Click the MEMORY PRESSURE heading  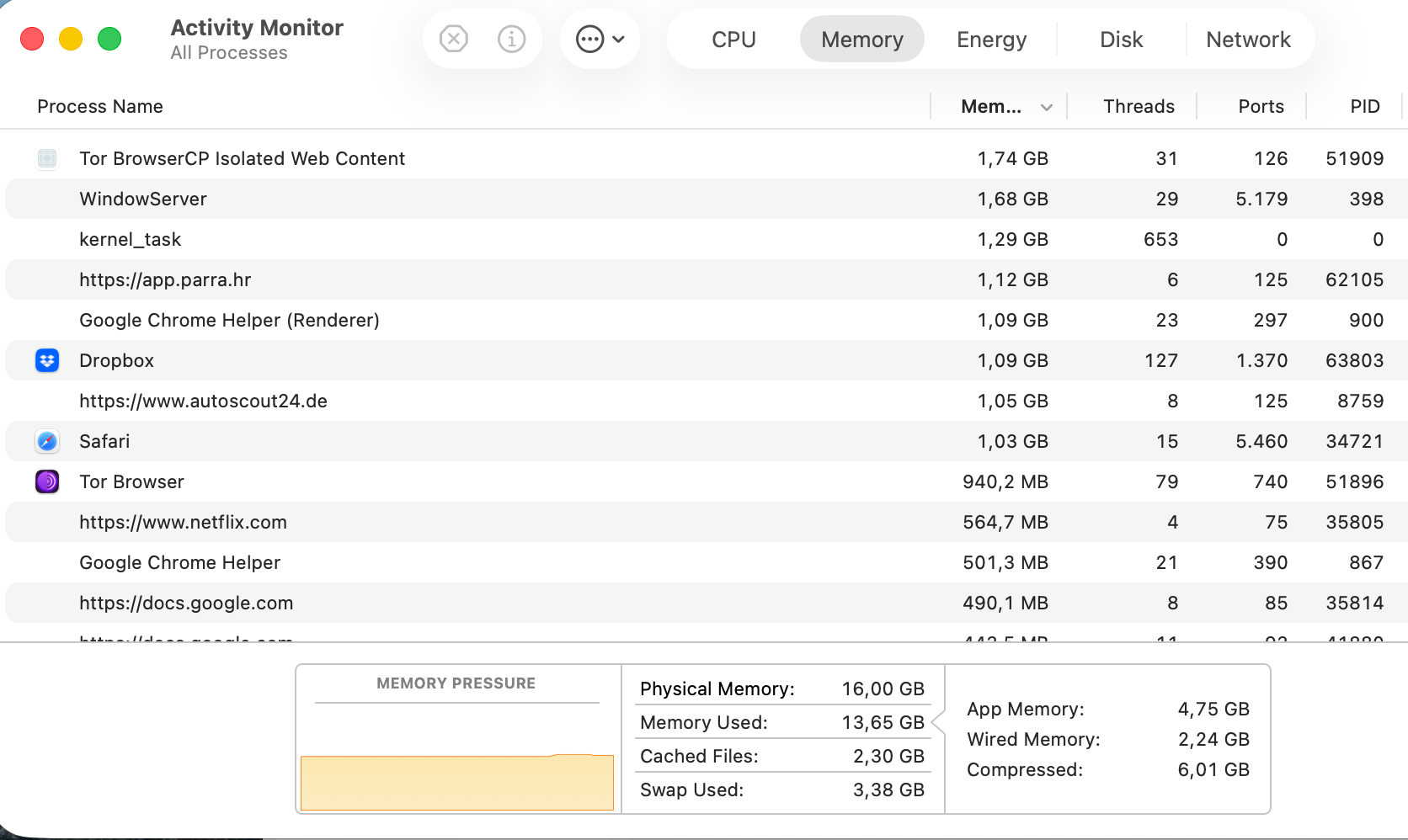(456, 683)
